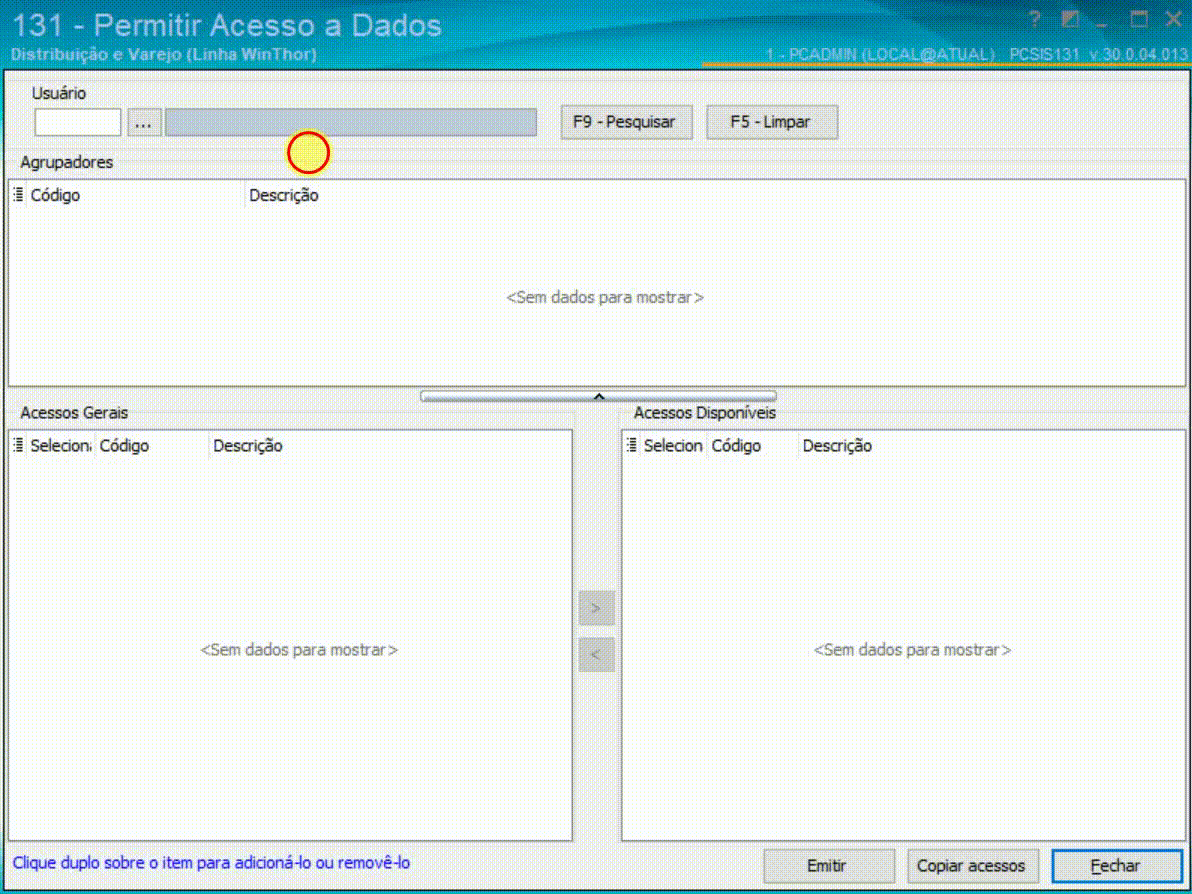Open Agrupadores grid column chooser icon
The width and height of the screenshot is (1192, 894).
(x=18, y=195)
